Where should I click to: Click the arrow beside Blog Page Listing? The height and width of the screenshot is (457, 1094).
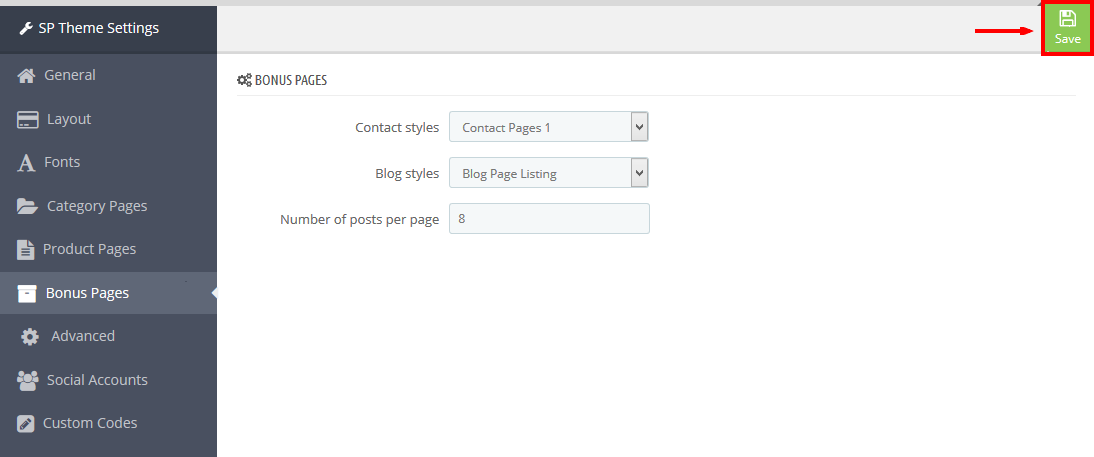(x=640, y=173)
